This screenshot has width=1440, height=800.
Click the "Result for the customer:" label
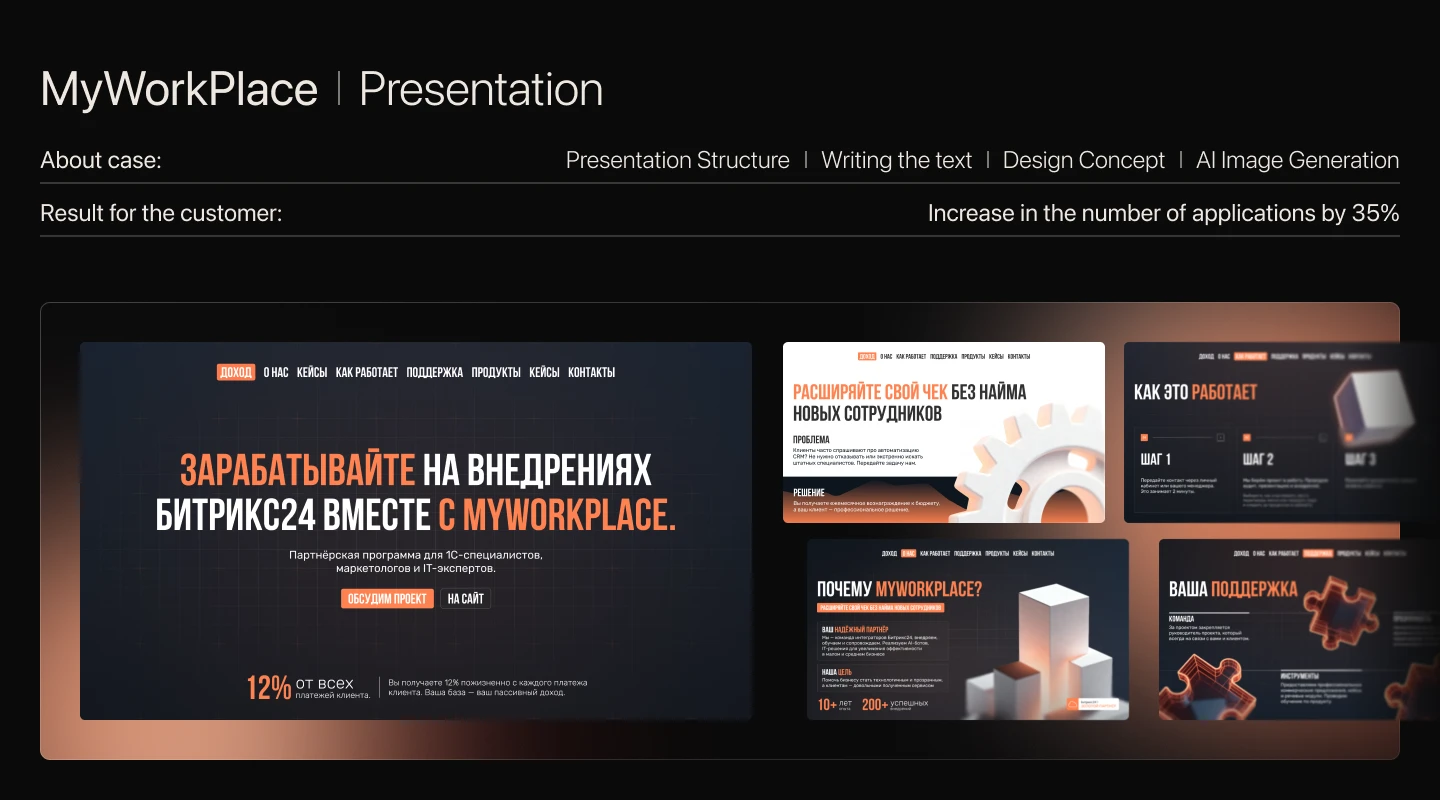pos(161,213)
